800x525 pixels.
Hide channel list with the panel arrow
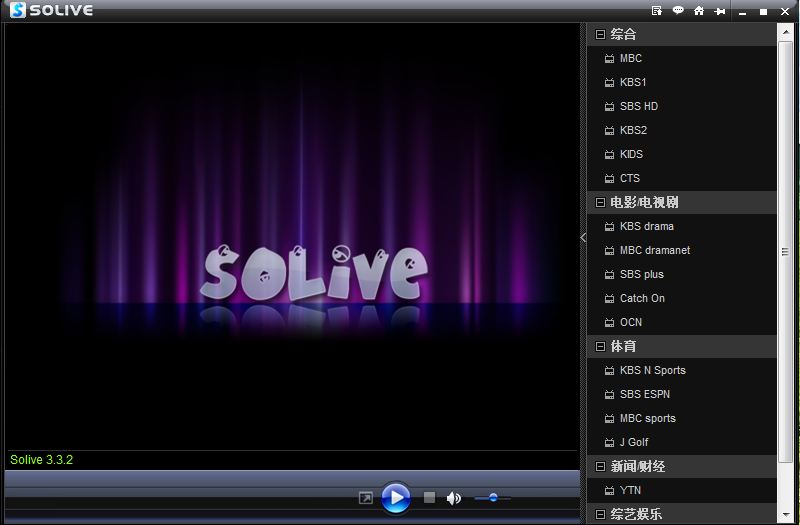point(583,238)
